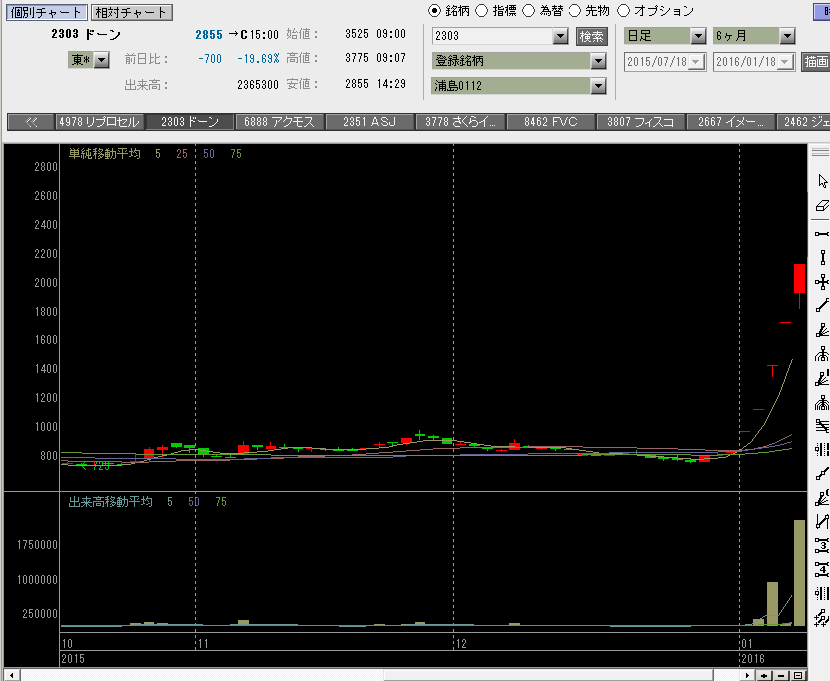Click the 出来高移動平均 indicator label
This screenshot has width=830, height=681.
[x=111, y=502]
